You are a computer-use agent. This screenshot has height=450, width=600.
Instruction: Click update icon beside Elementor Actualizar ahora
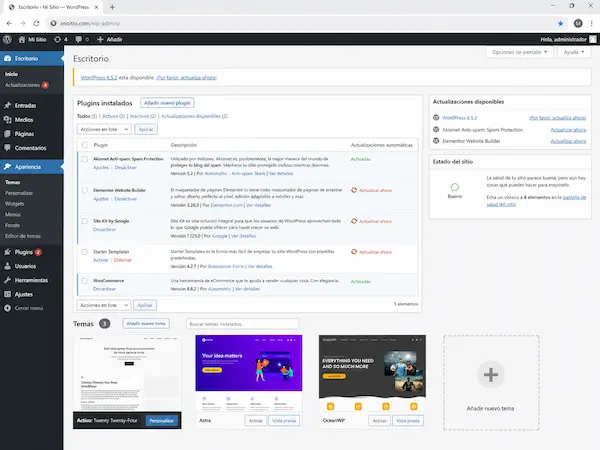[354, 190]
